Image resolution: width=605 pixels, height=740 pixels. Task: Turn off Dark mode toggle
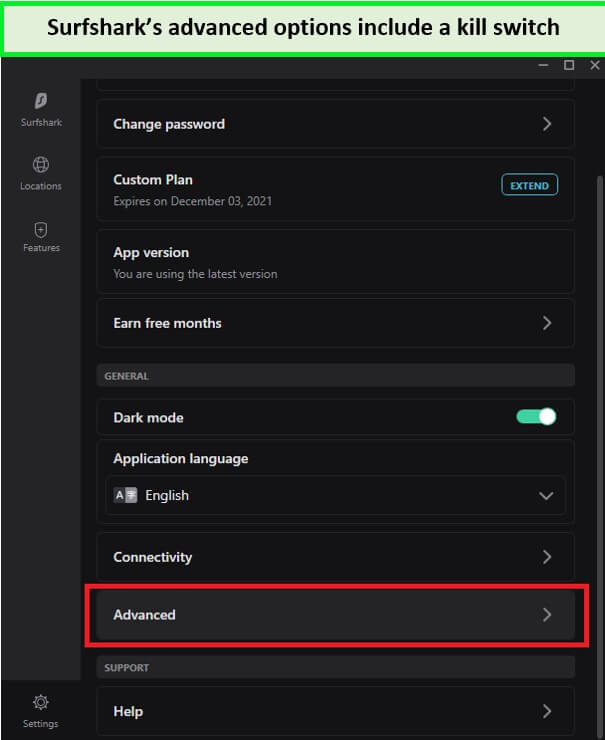tap(536, 417)
